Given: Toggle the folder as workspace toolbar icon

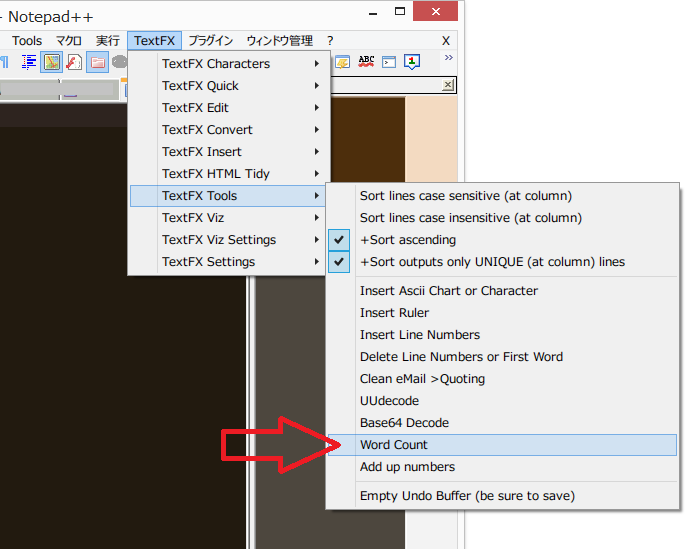Looking at the screenshot, I should tap(97, 62).
